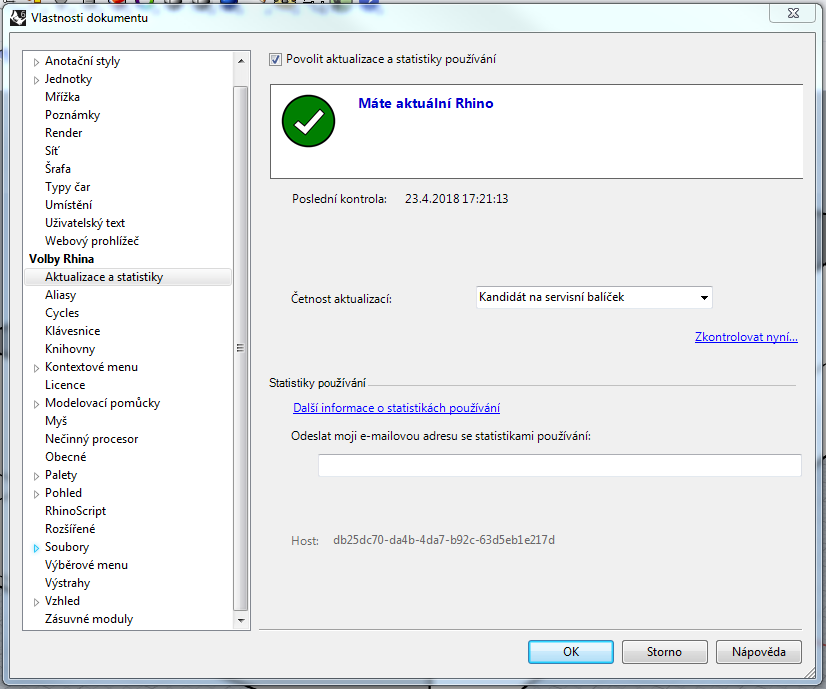Click the tree scrollbar down arrow
This screenshot has height=689, width=826.
241,621
